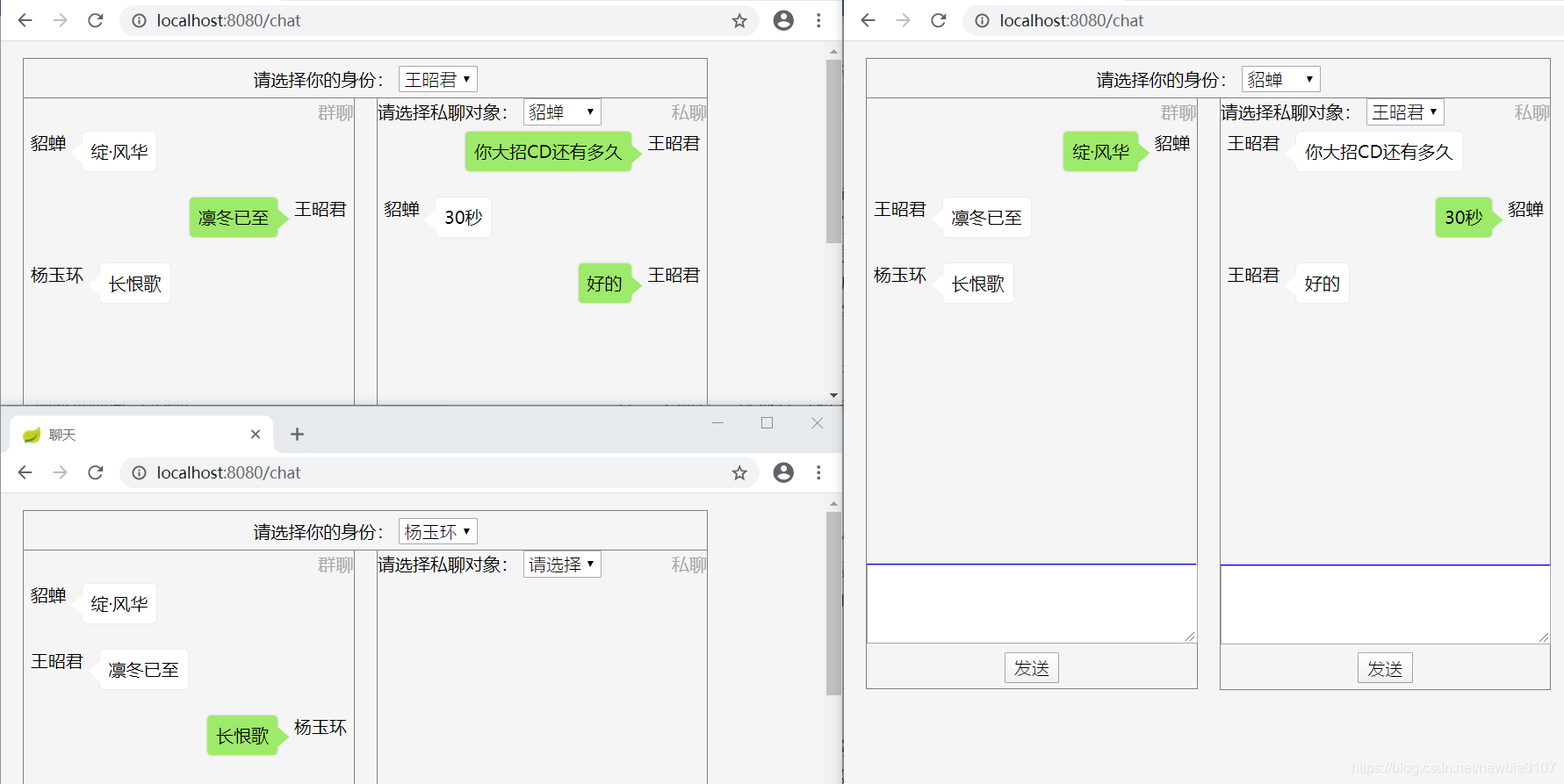Click 群聊 label in right window
This screenshot has width=1564, height=784.
pyautogui.click(x=1178, y=112)
